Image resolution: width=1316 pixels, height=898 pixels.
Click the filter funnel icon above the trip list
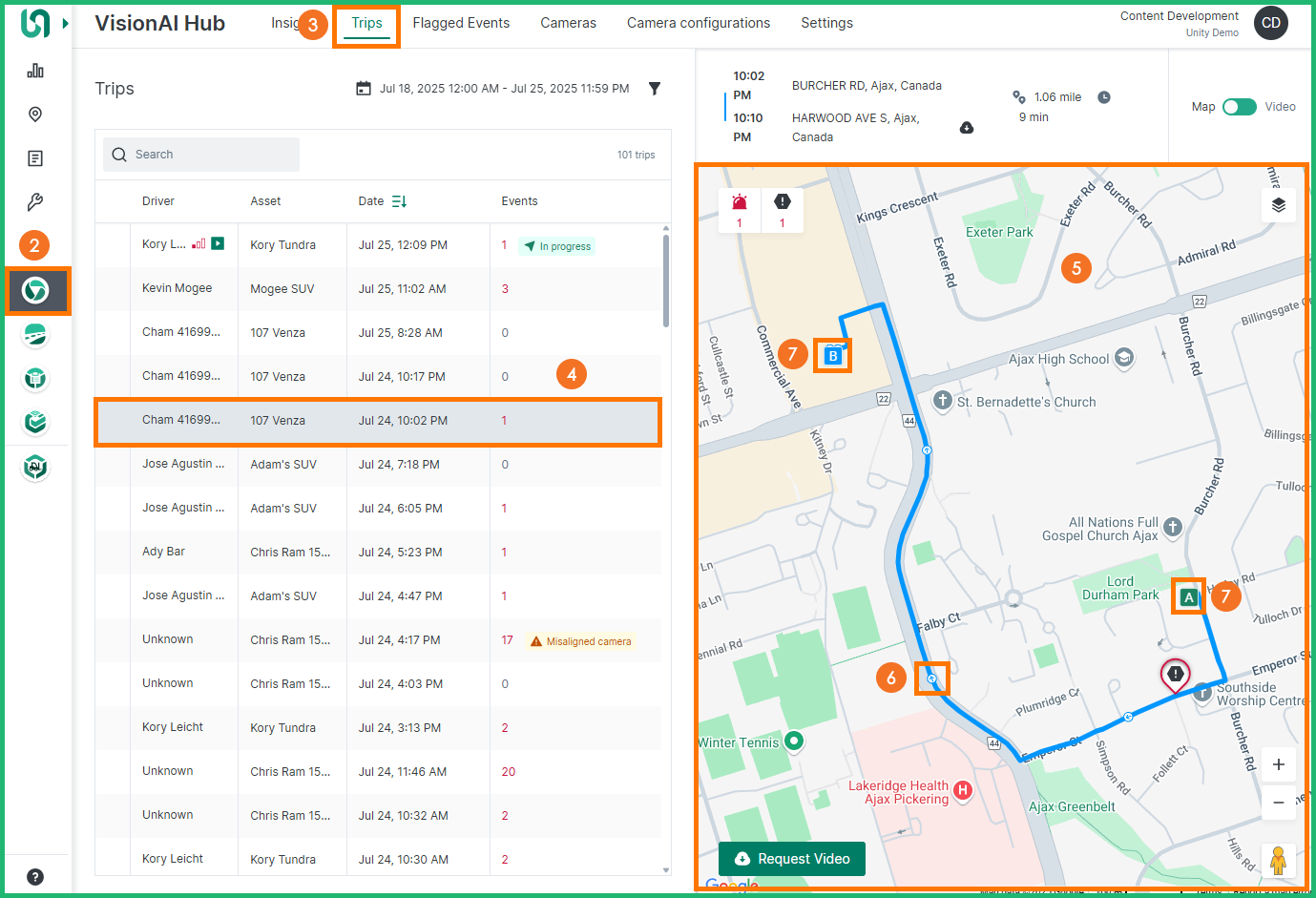point(655,88)
